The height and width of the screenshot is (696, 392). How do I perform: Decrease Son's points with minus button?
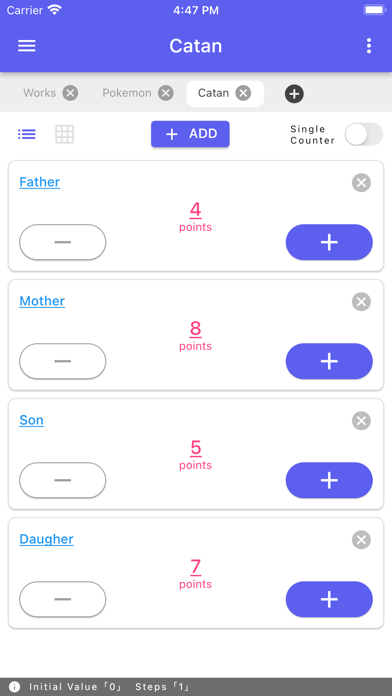tap(63, 480)
